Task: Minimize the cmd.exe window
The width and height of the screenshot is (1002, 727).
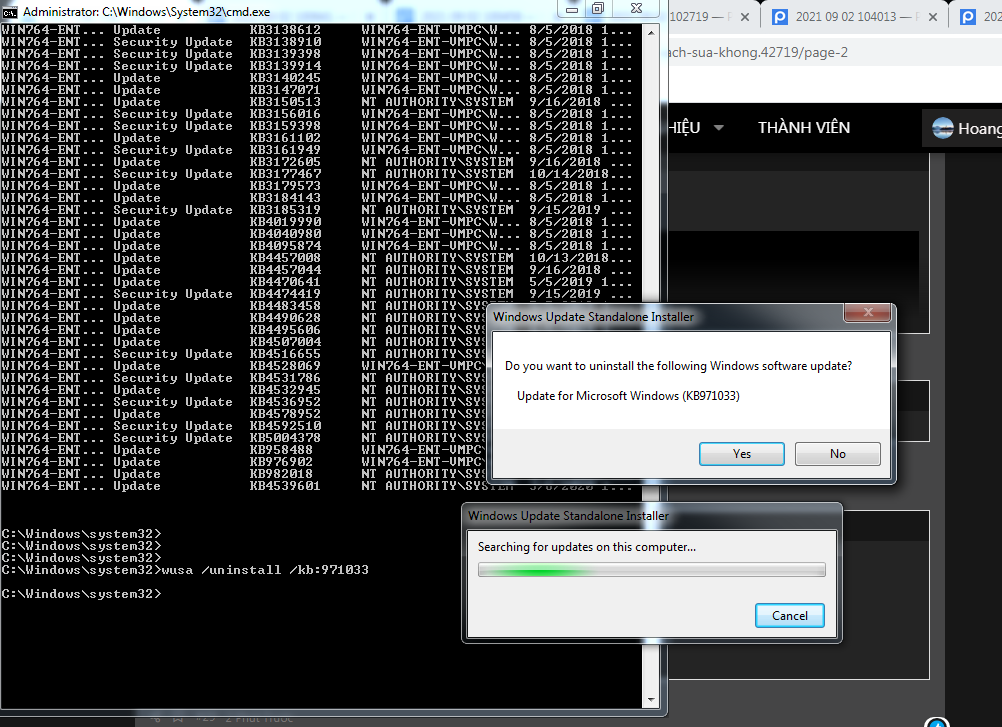Action: tap(572, 8)
